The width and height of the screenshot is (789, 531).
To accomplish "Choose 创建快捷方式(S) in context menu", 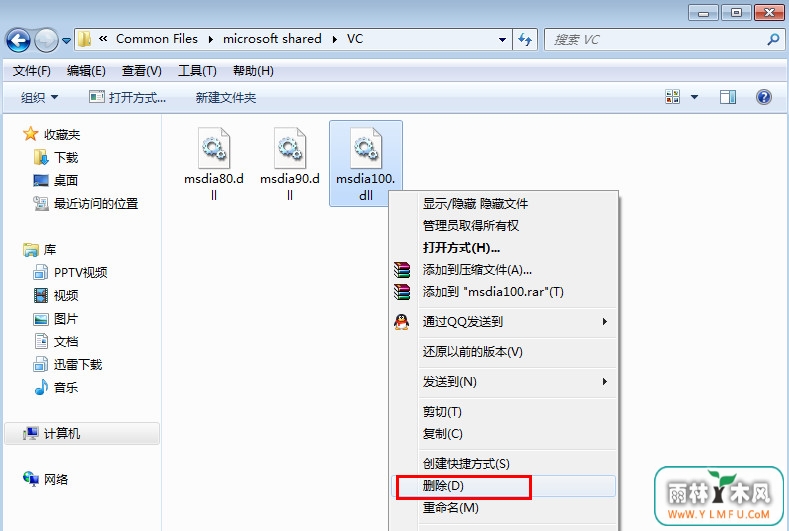I will pyautogui.click(x=503, y=464).
